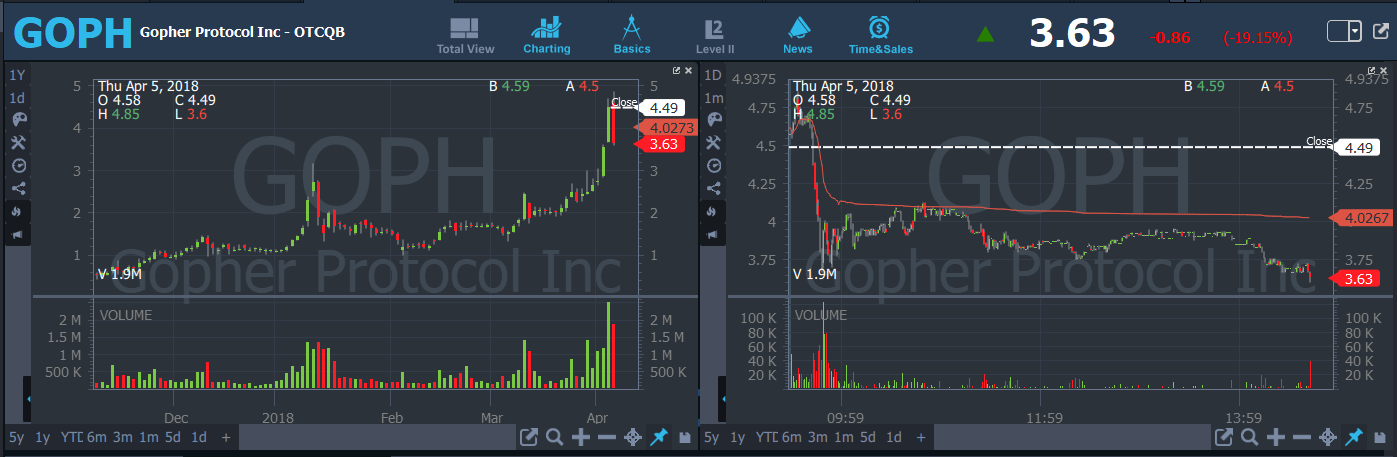The width and height of the screenshot is (1397, 457).
Task: Select the 6m range on left chart
Action: click(x=96, y=437)
